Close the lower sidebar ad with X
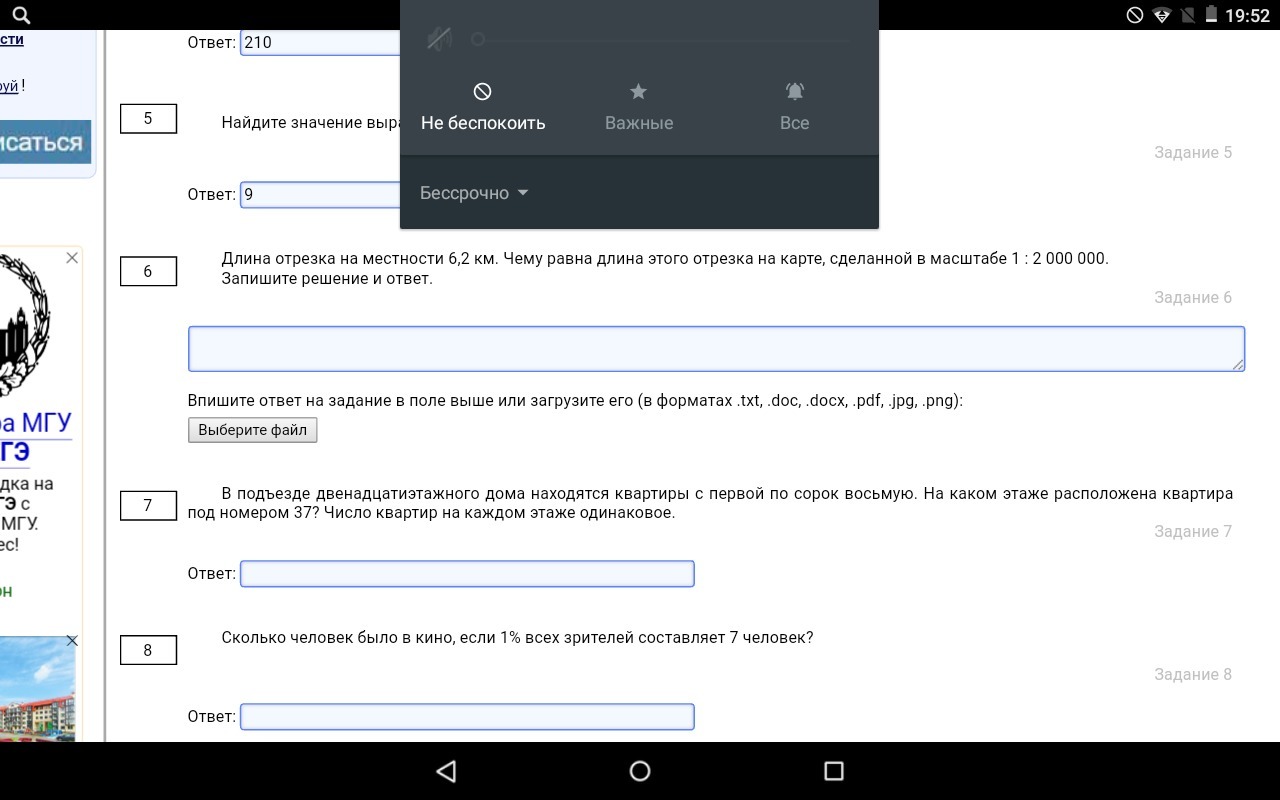 point(72,641)
